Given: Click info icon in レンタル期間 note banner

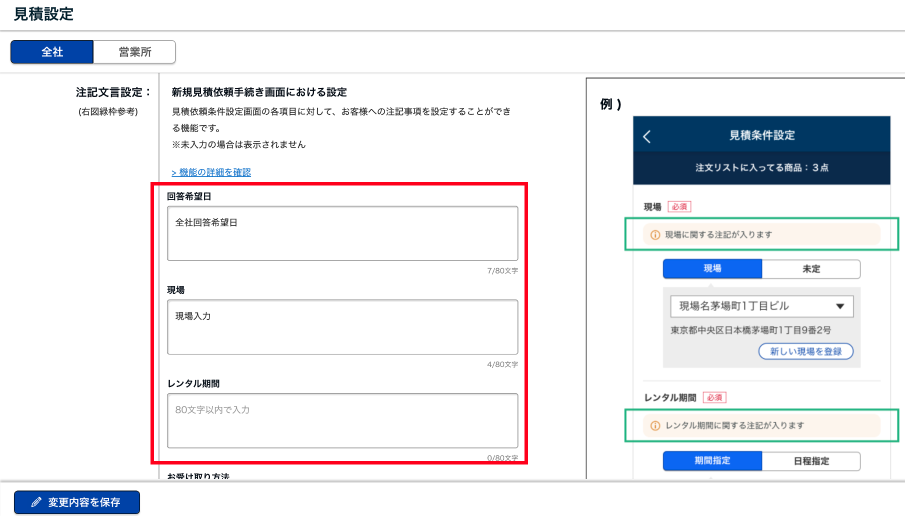Looking at the screenshot, I should (x=655, y=425).
